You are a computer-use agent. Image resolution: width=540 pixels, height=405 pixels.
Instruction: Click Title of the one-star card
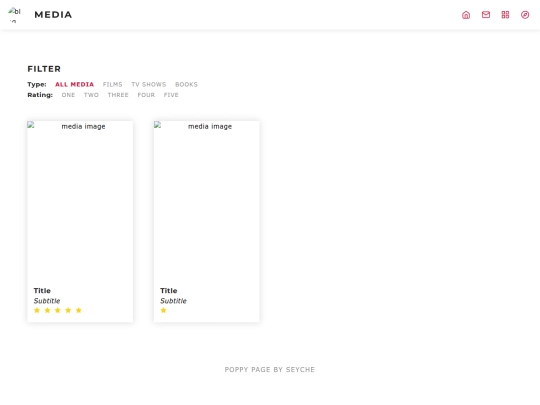[x=168, y=291]
